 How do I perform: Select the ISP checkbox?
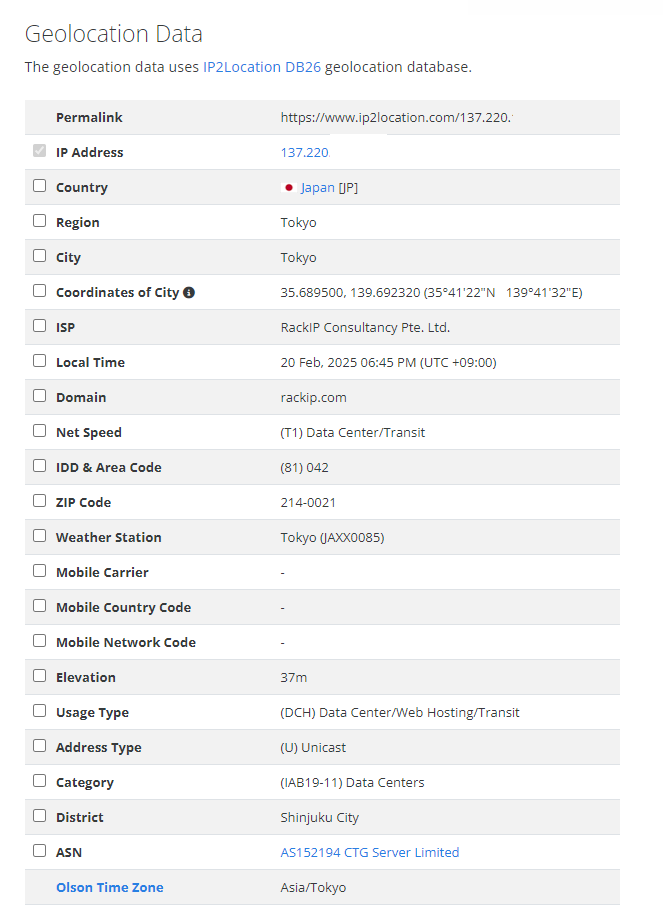(39, 326)
